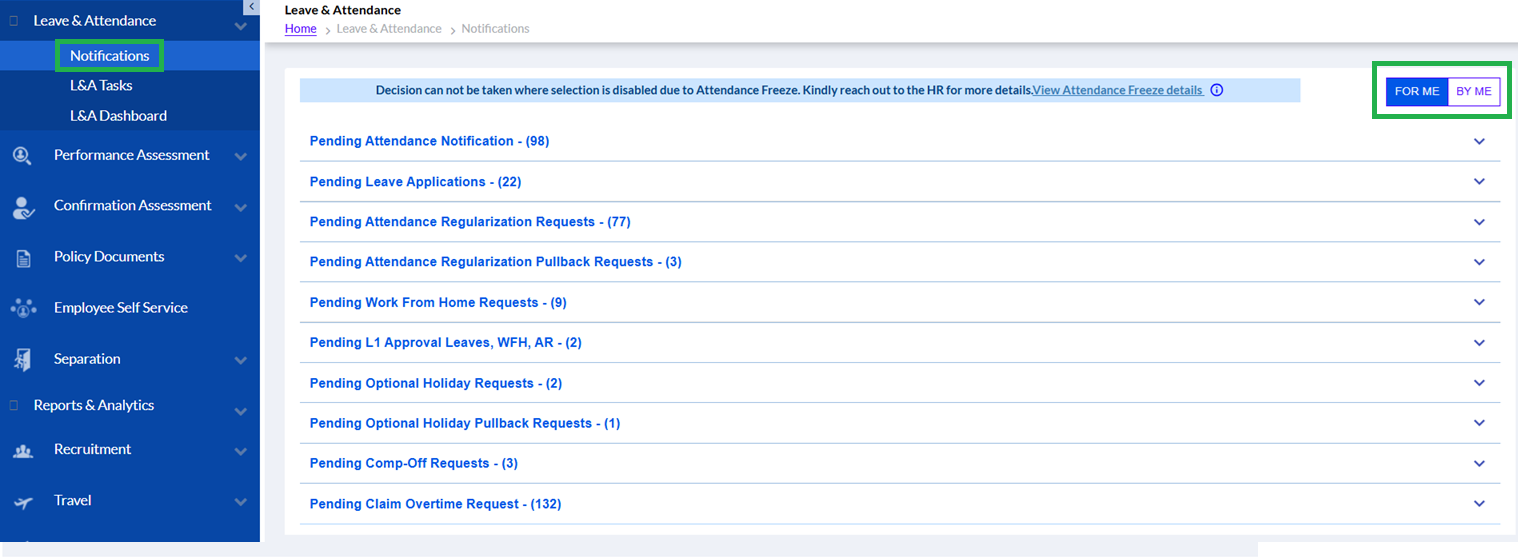The width and height of the screenshot is (1518, 559).
Task: Click the Employee Self Service icon
Action: click(x=22, y=309)
